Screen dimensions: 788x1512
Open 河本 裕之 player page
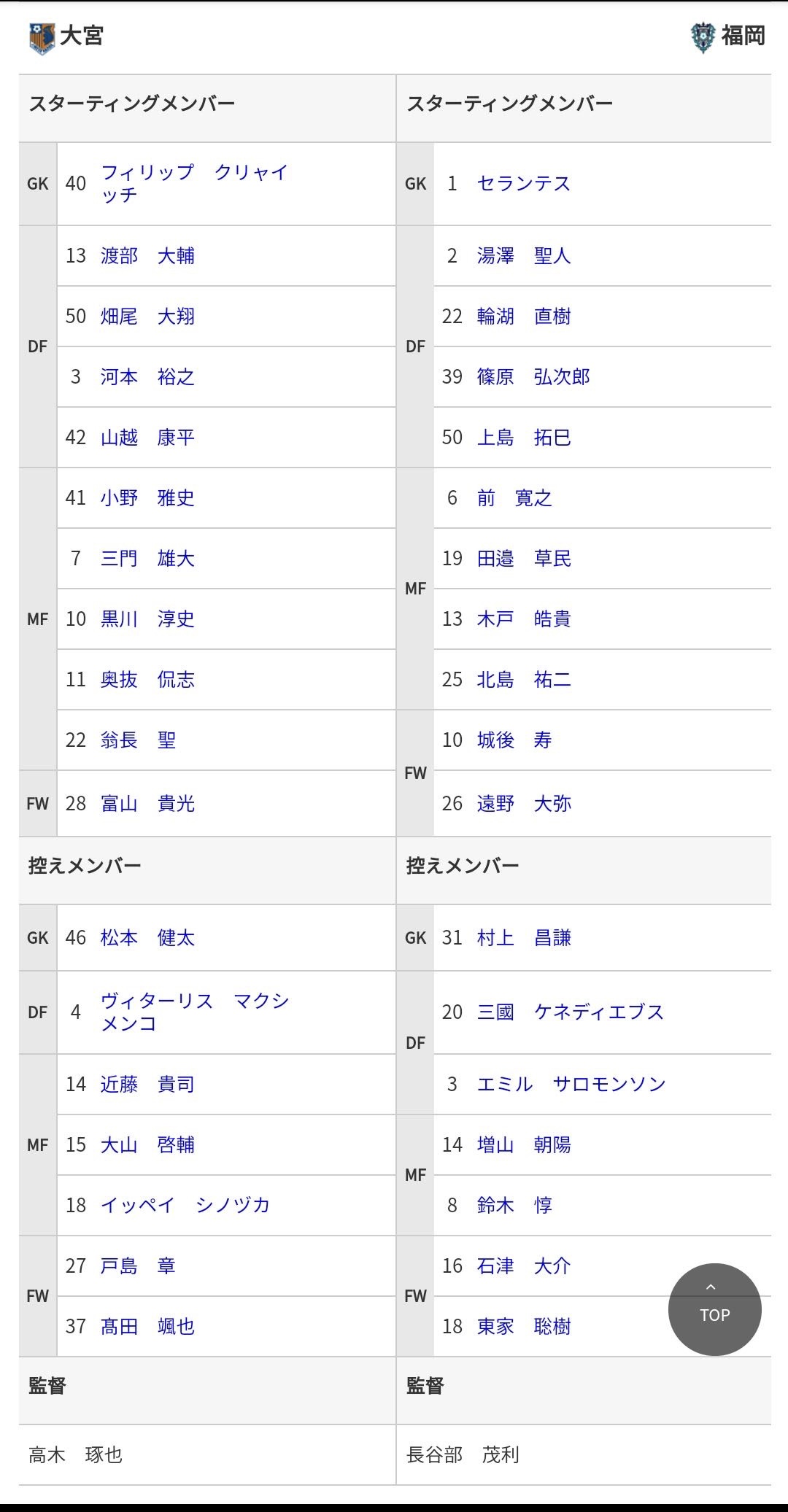pos(148,377)
